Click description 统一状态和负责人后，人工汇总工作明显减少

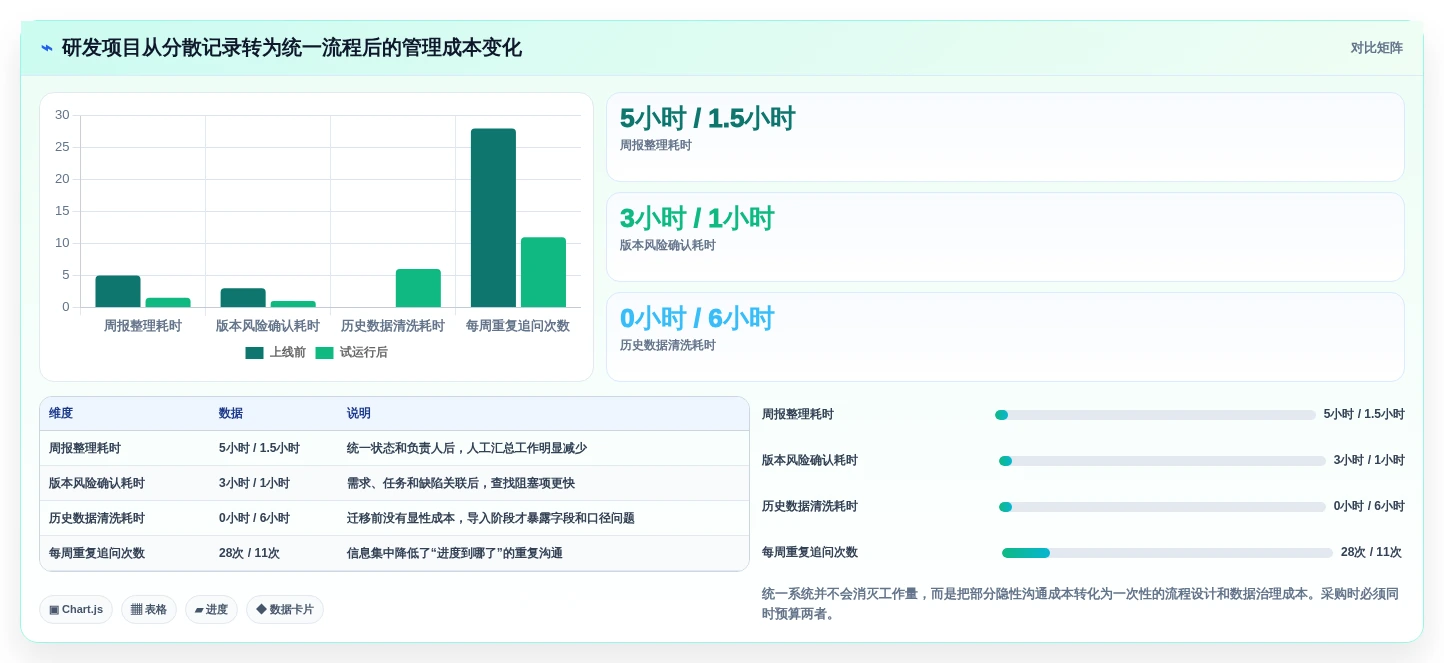pyautogui.click(x=467, y=449)
